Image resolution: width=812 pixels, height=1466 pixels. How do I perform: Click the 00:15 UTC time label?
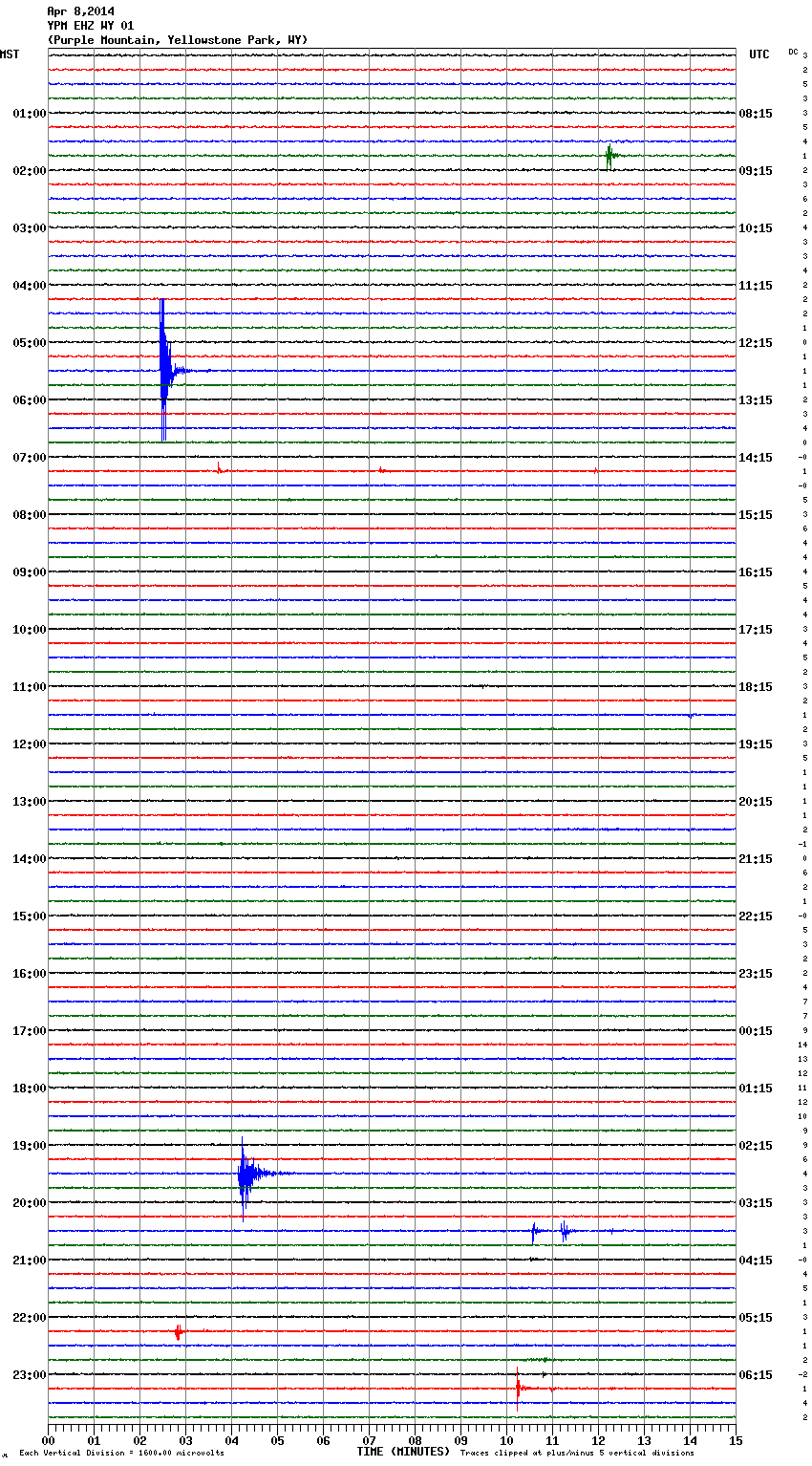pos(756,1031)
